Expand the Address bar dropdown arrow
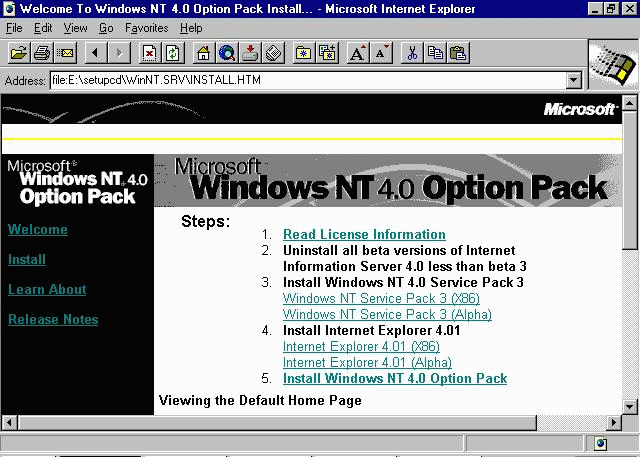This screenshot has height=457, width=640. [x=573, y=81]
